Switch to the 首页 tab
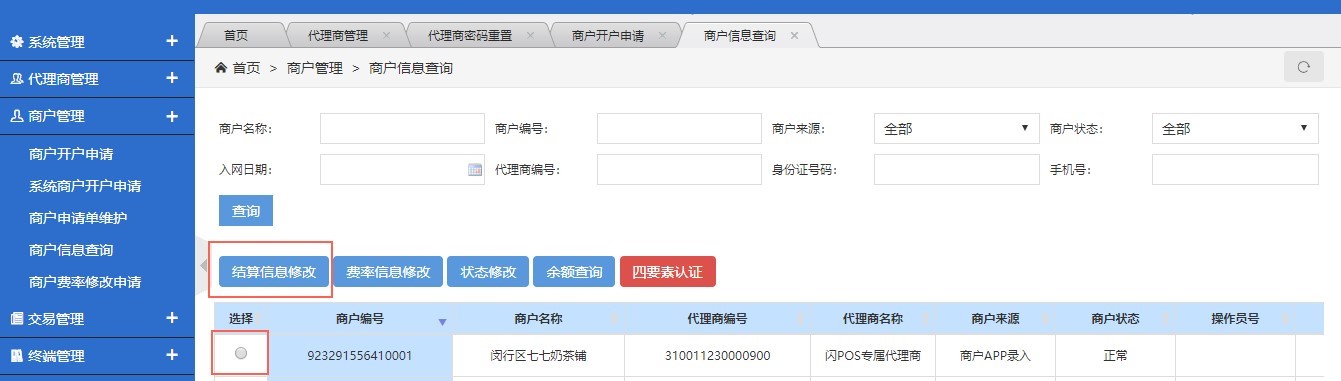The width and height of the screenshot is (1341, 381). point(236,35)
